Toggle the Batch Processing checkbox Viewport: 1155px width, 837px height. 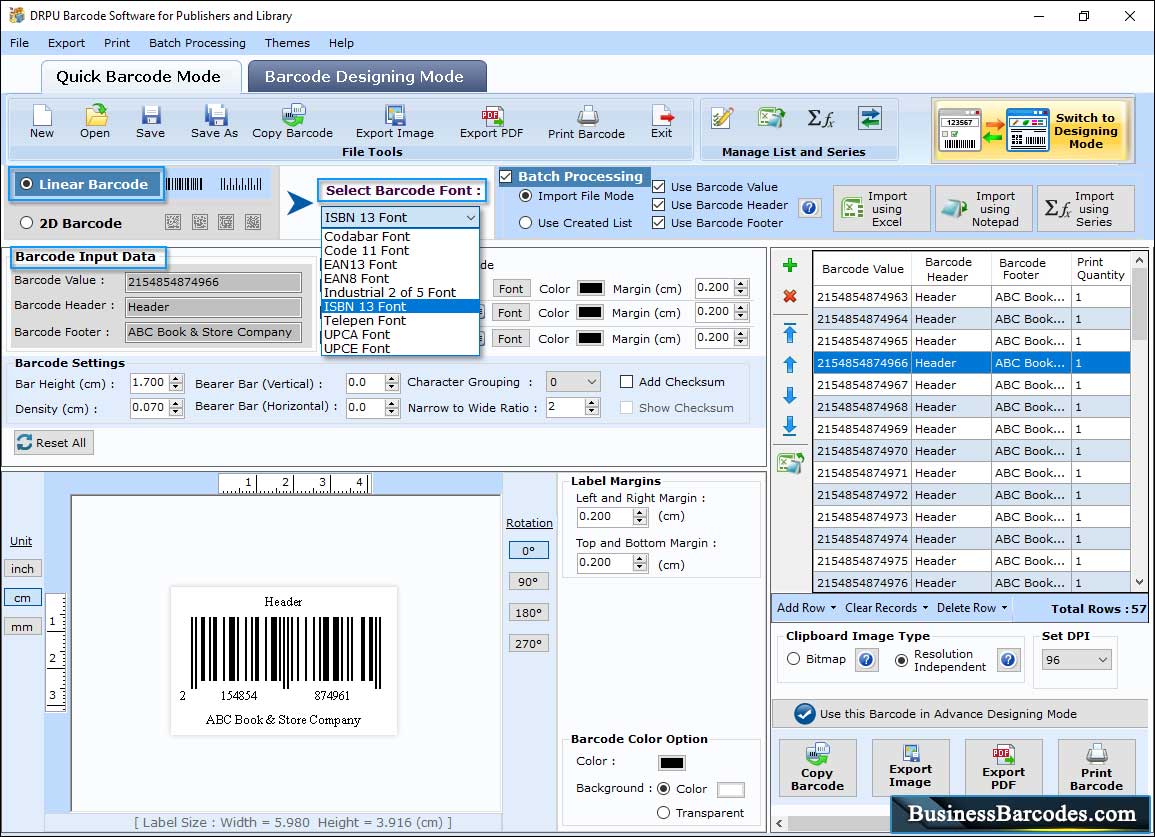tap(506, 176)
